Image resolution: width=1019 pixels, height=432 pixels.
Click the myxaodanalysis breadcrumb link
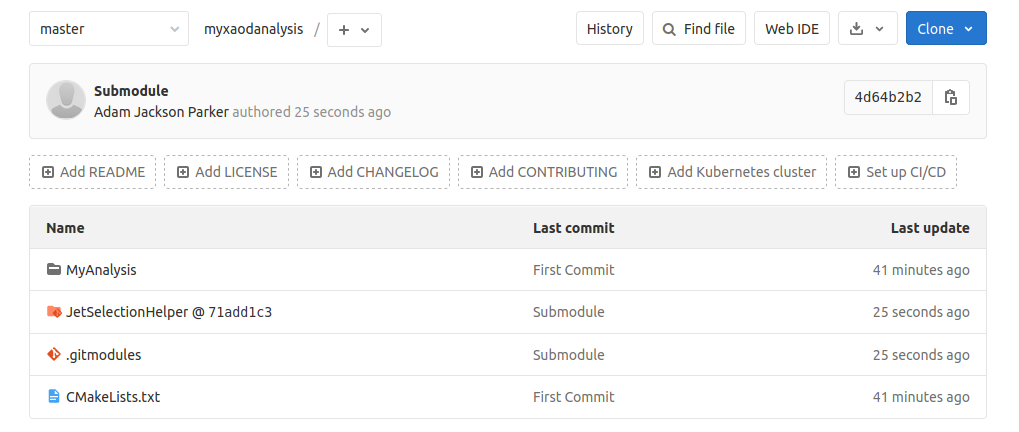(253, 29)
